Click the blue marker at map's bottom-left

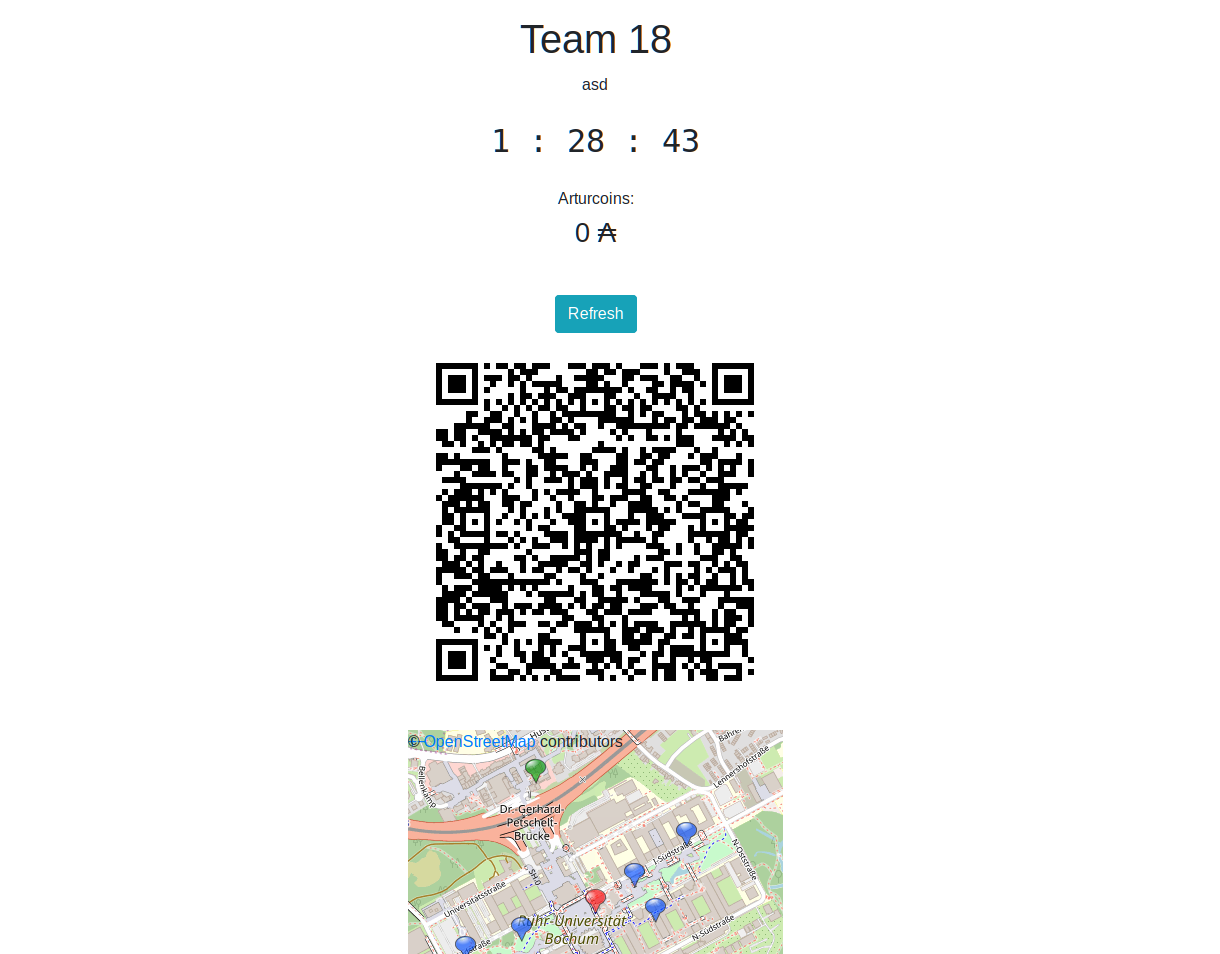[x=465, y=944]
